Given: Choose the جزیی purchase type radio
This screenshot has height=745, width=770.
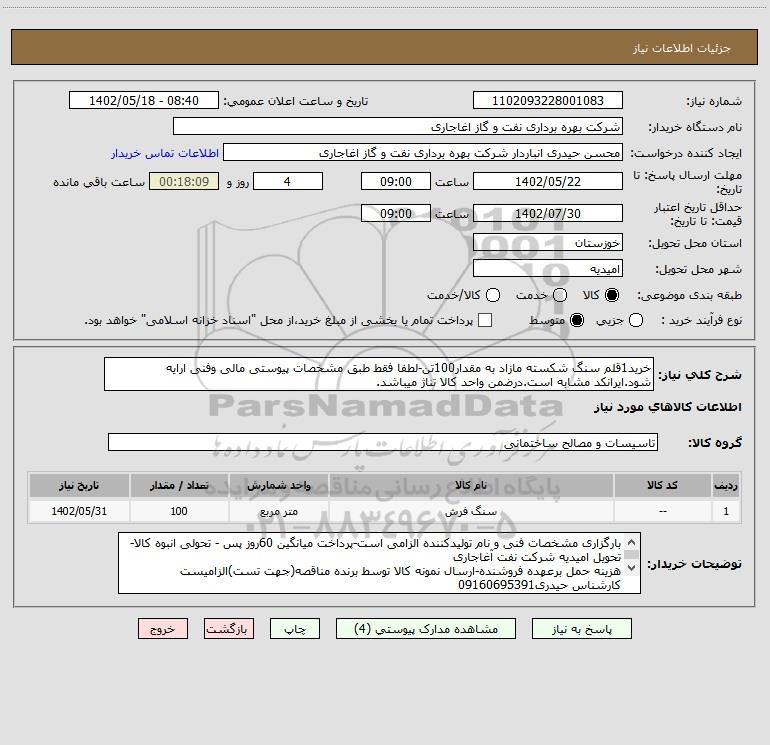Looking at the screenshot, I should [x=636, y=320].
